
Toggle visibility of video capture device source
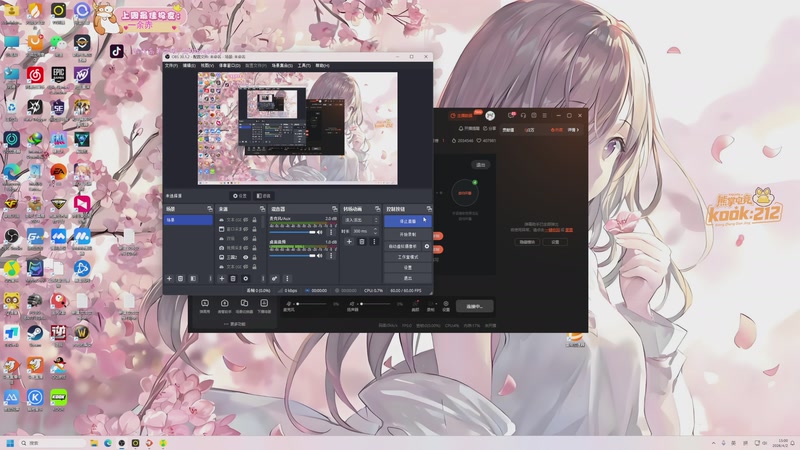pyautogui.click(x=246, y=248)
